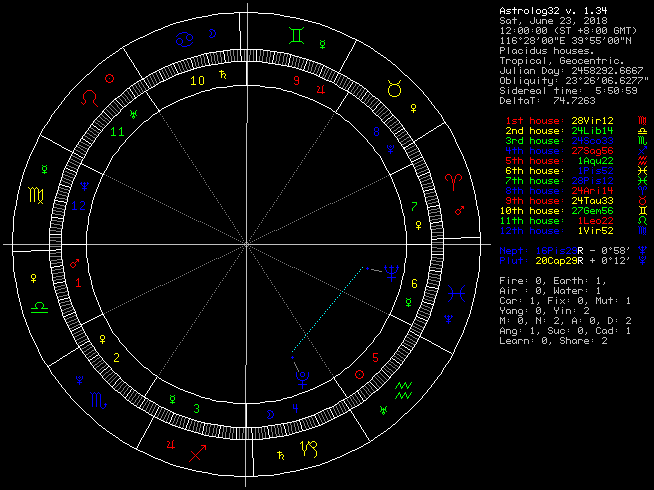Viewport: 654px width, 490px height.
Task: Click the green Uranus glyph near house 11
Action: [133, 114]
